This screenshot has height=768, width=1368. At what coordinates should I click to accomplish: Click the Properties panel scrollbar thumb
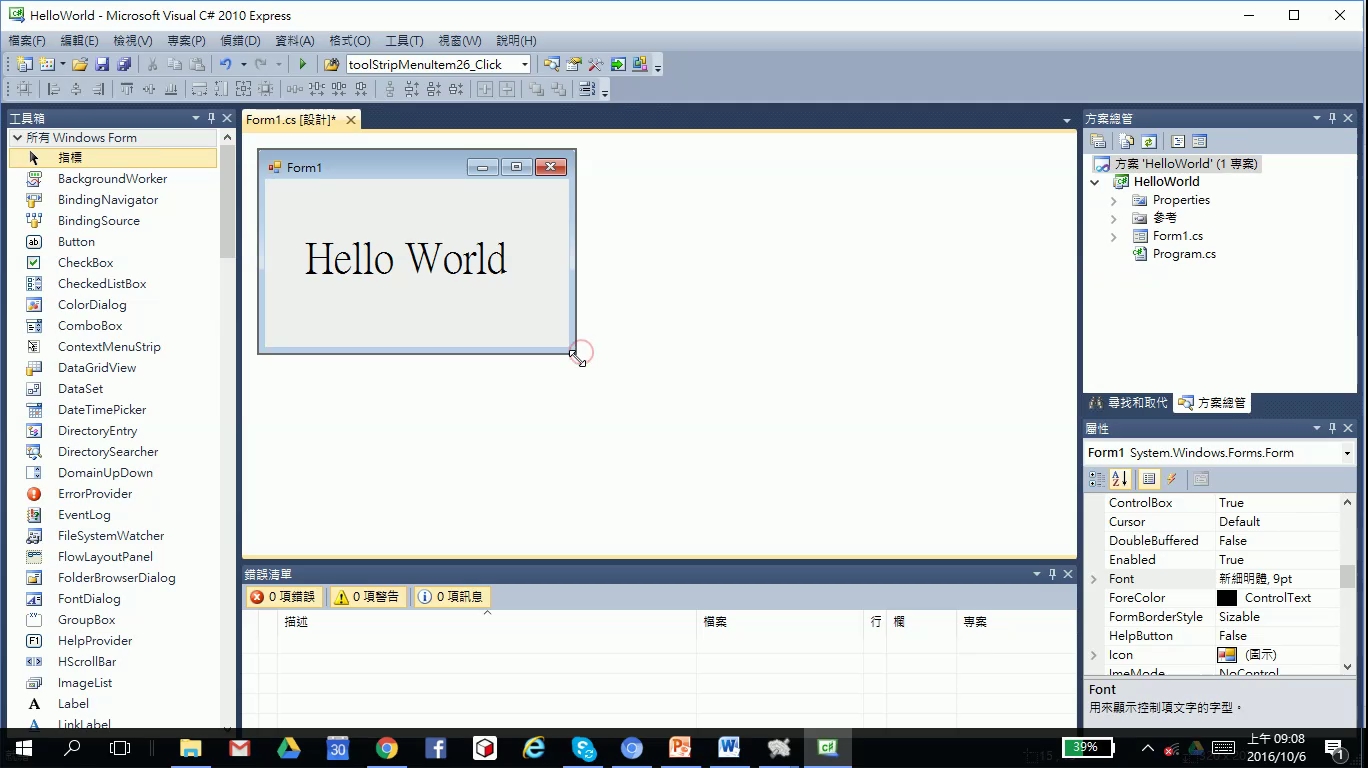(x=1348, y=577)
